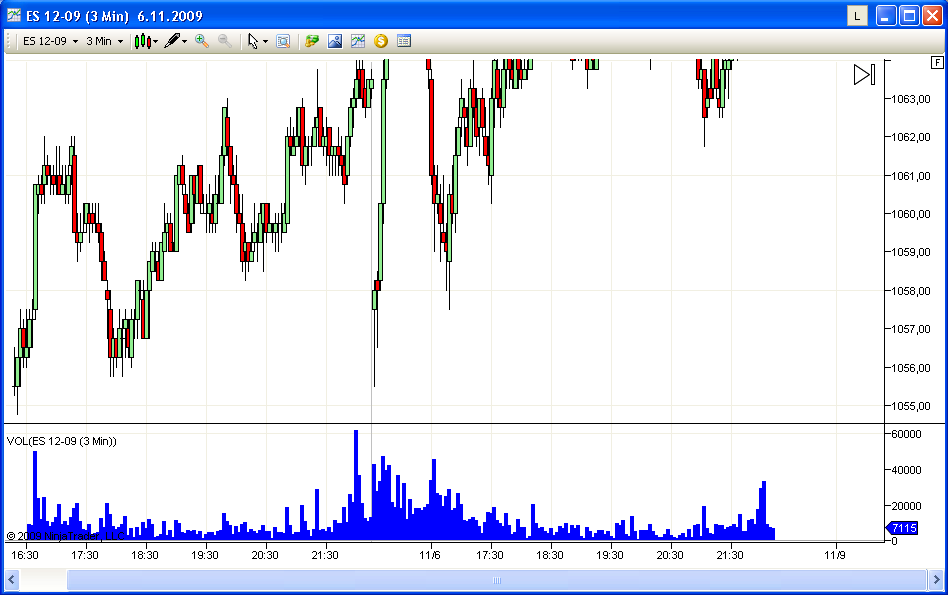
Task: Select the drawing tools pen icon
Action: 172,41
